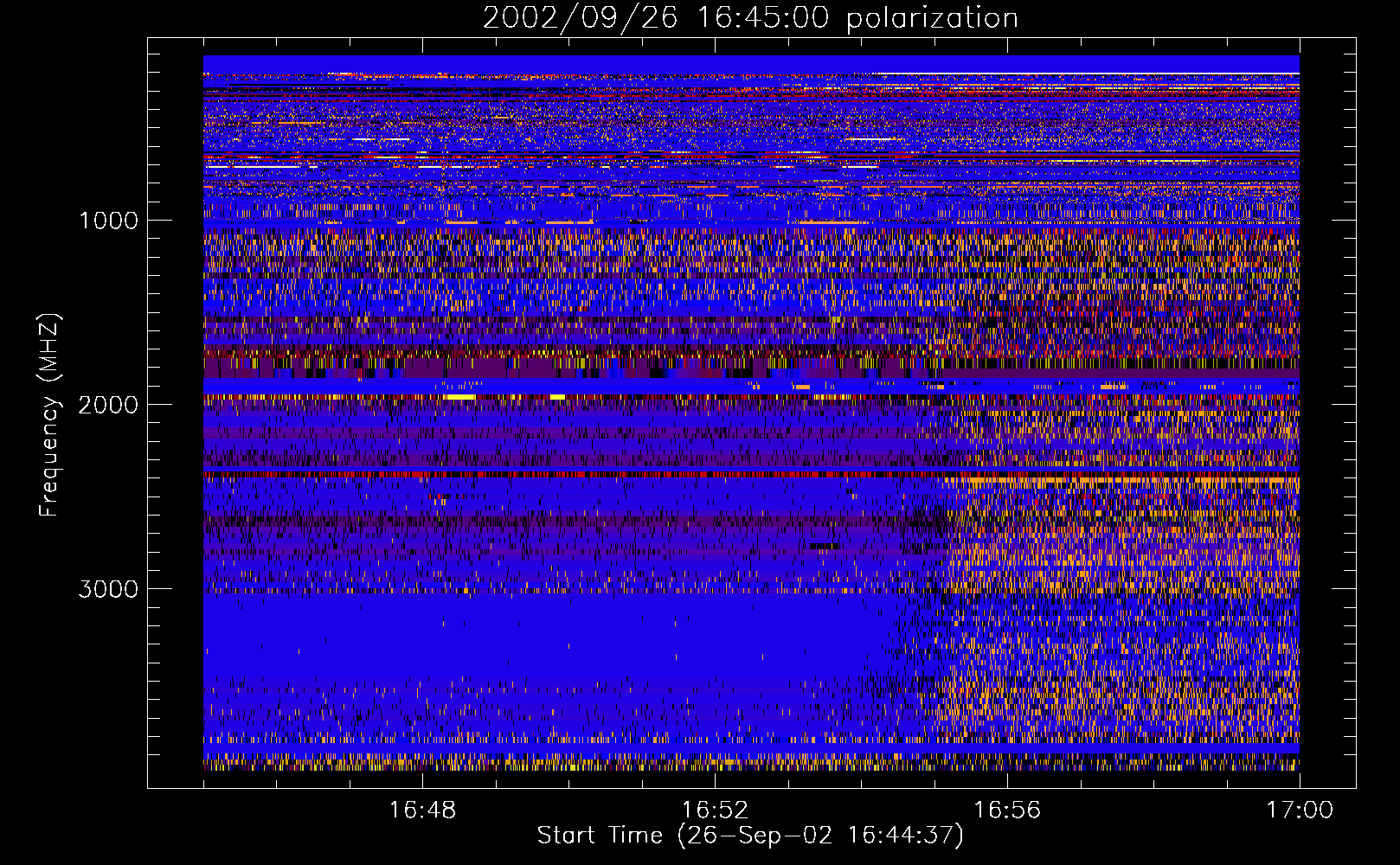The width and height of the screenshot is (1400, 865).
Task: Click the '1000' frequency axis label
Action: pos(108,221)
